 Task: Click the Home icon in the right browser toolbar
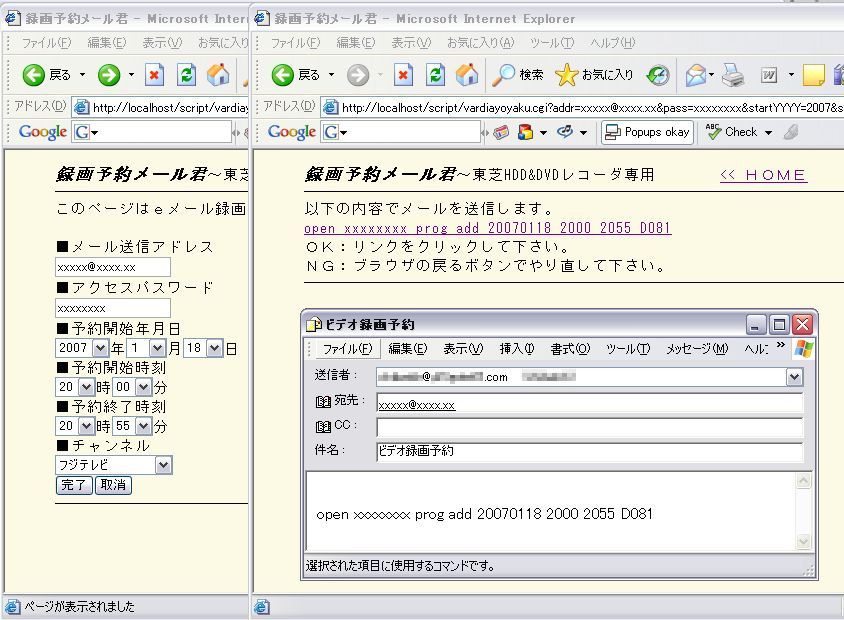pos(466,75)
